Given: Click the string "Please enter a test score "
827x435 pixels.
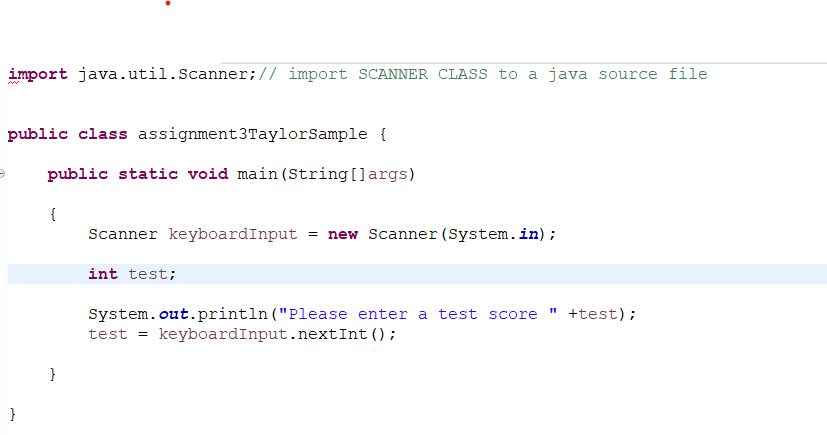Looking at the screenshot, I should 418,314.
